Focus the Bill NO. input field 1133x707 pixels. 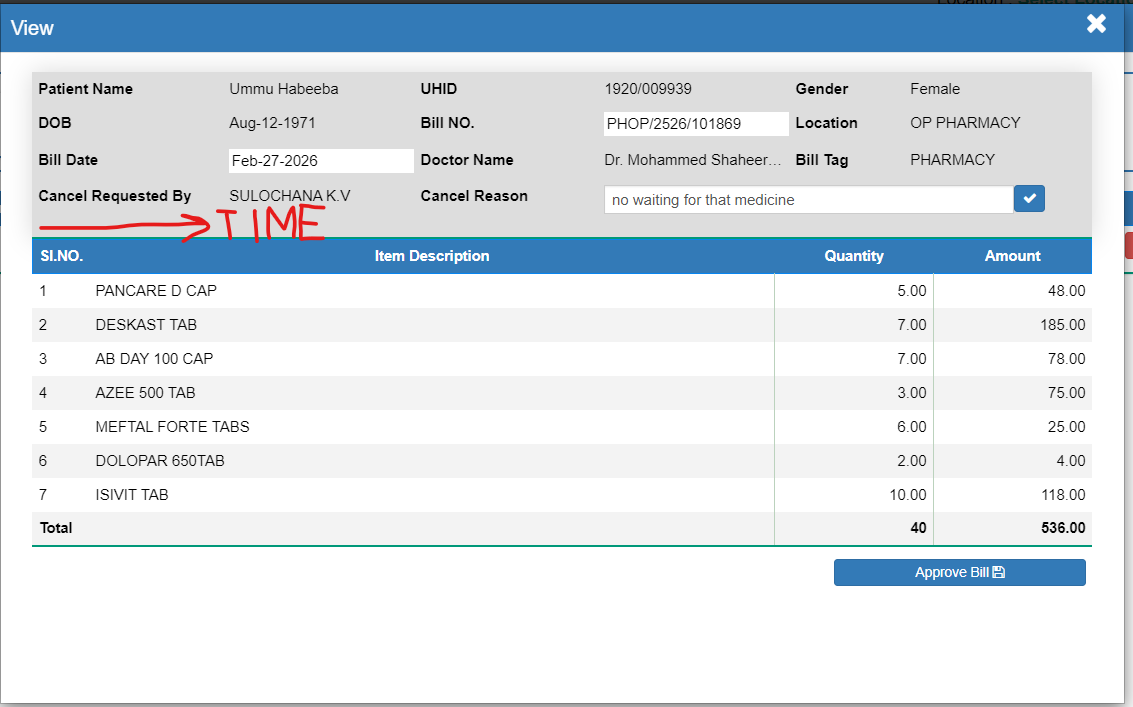(x=696, y=124)
